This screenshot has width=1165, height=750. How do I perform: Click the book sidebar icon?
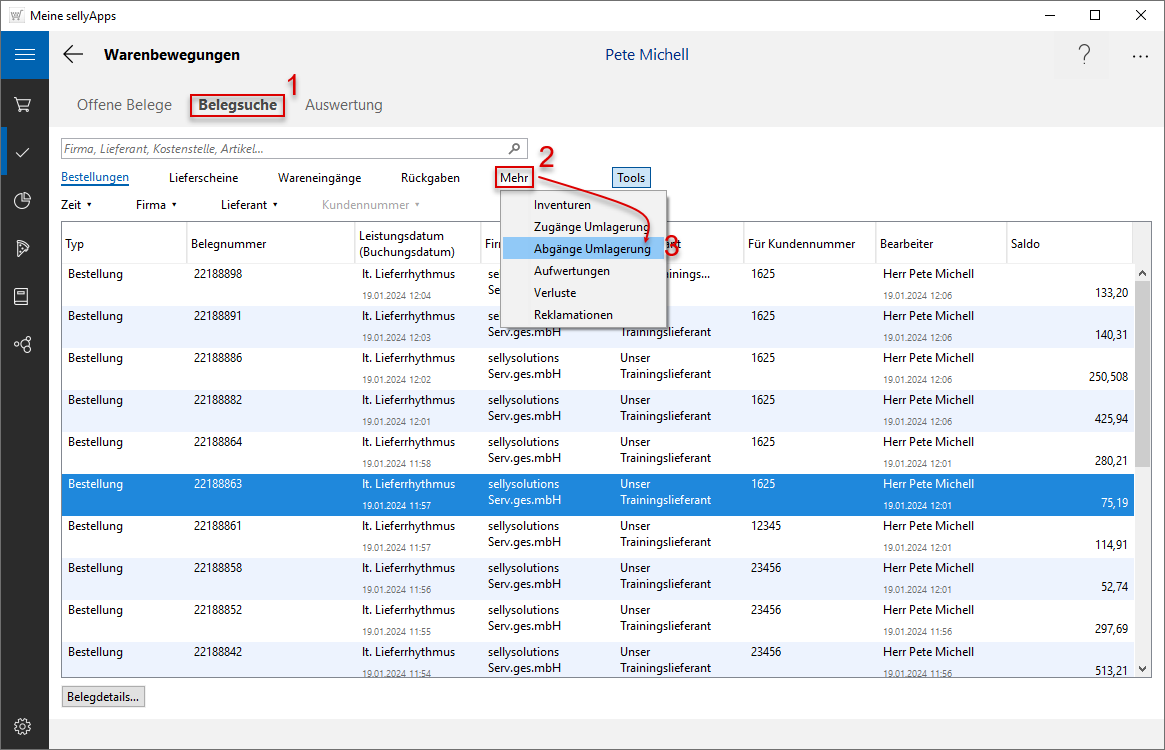coord(23,296)
